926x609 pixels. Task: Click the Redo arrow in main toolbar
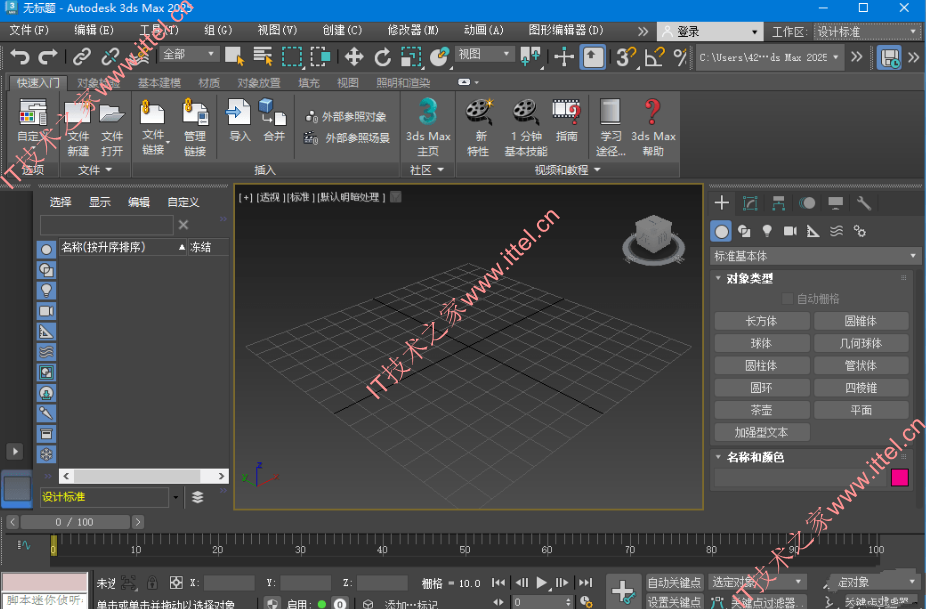(48, 57)
